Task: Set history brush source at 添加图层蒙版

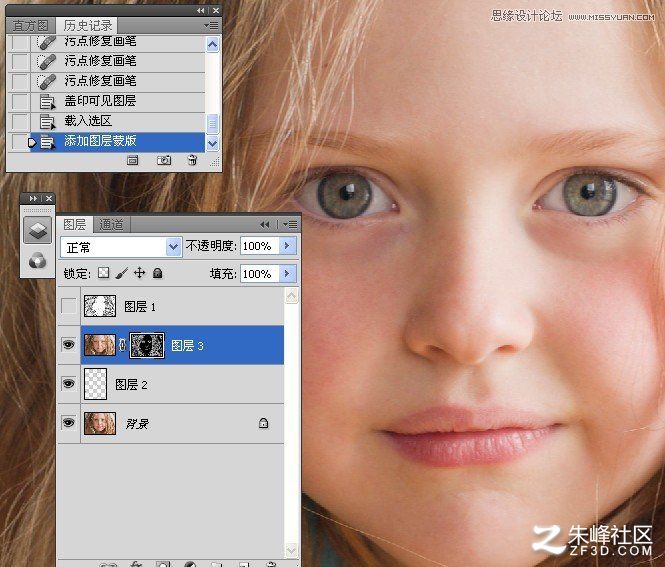Action: [20, 141]
